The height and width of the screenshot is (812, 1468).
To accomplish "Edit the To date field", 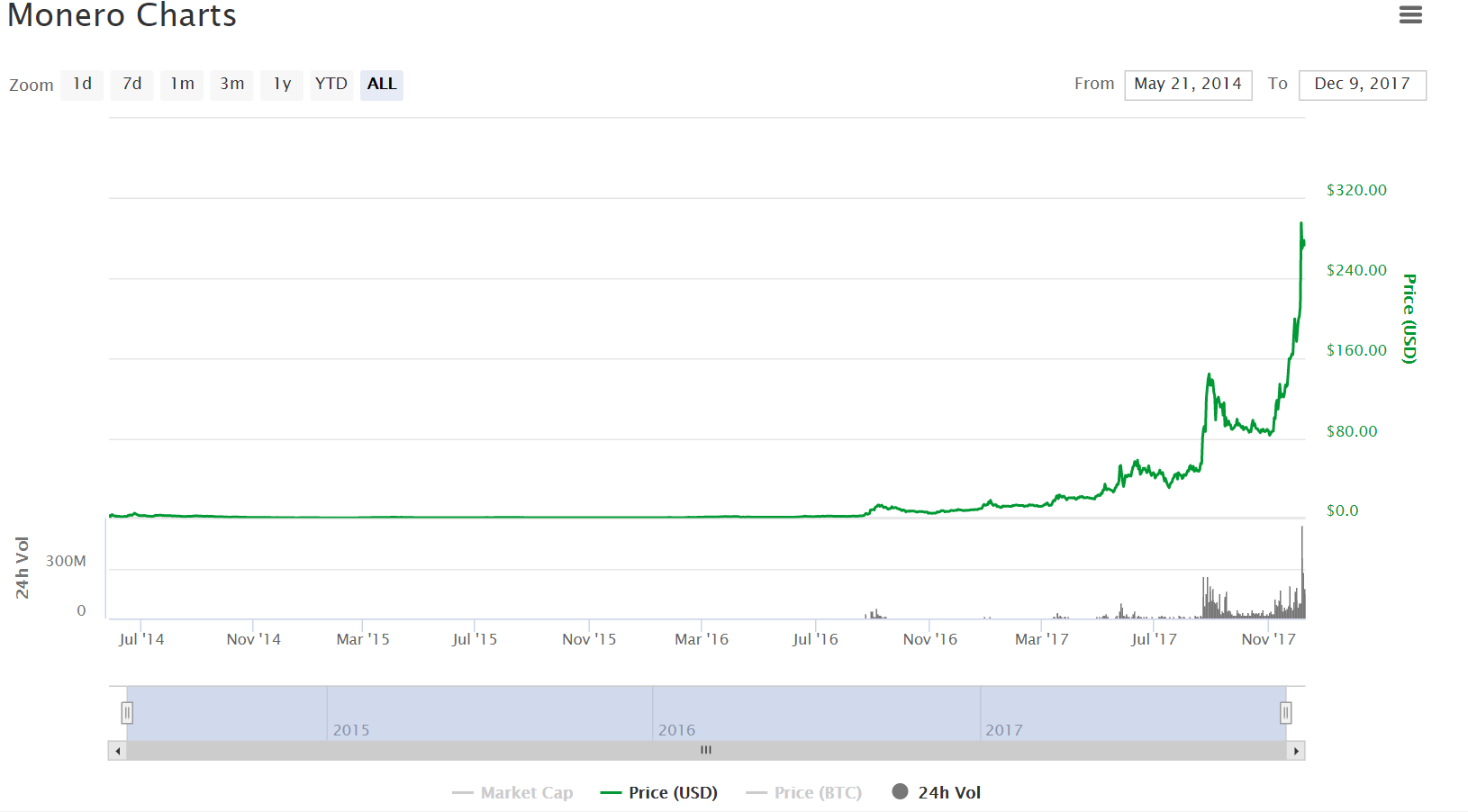I will tap(1363, 85).
